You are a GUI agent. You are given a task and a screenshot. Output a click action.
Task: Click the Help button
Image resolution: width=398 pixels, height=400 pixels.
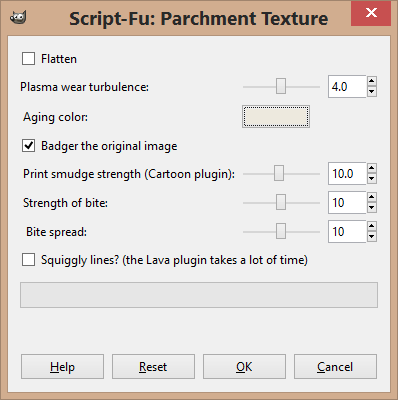[x=62, y=367]
